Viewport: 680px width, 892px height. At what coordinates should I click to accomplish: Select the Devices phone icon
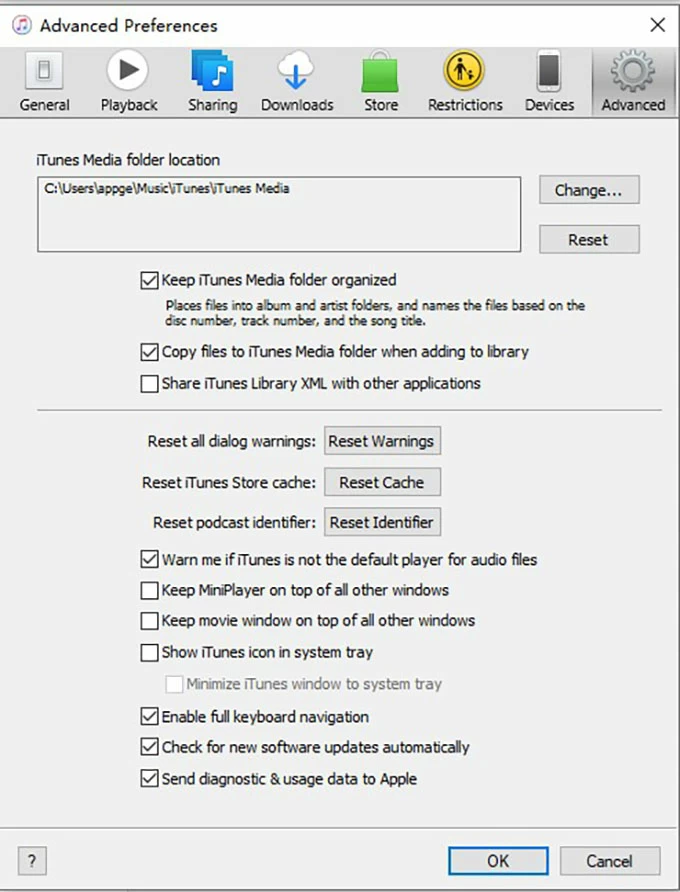pos(549,73)
